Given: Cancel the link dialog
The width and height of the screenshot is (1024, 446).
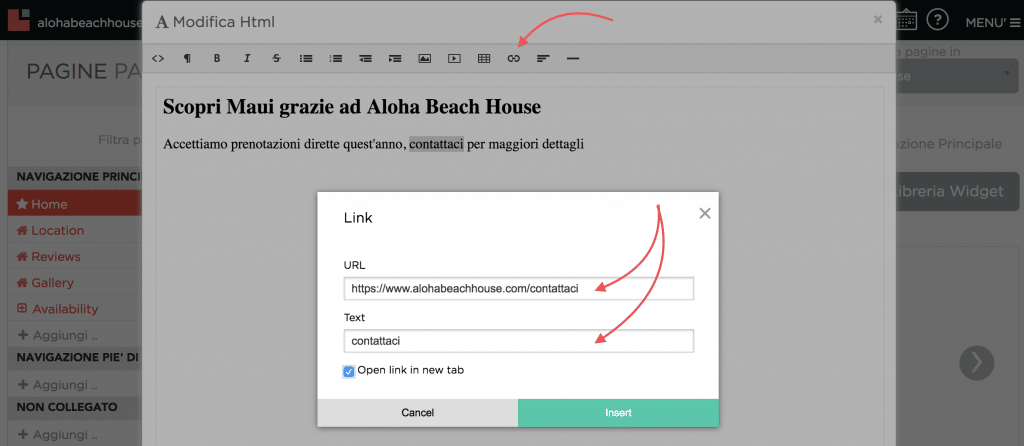Looking at the screenshot, I should coord(417,413).
